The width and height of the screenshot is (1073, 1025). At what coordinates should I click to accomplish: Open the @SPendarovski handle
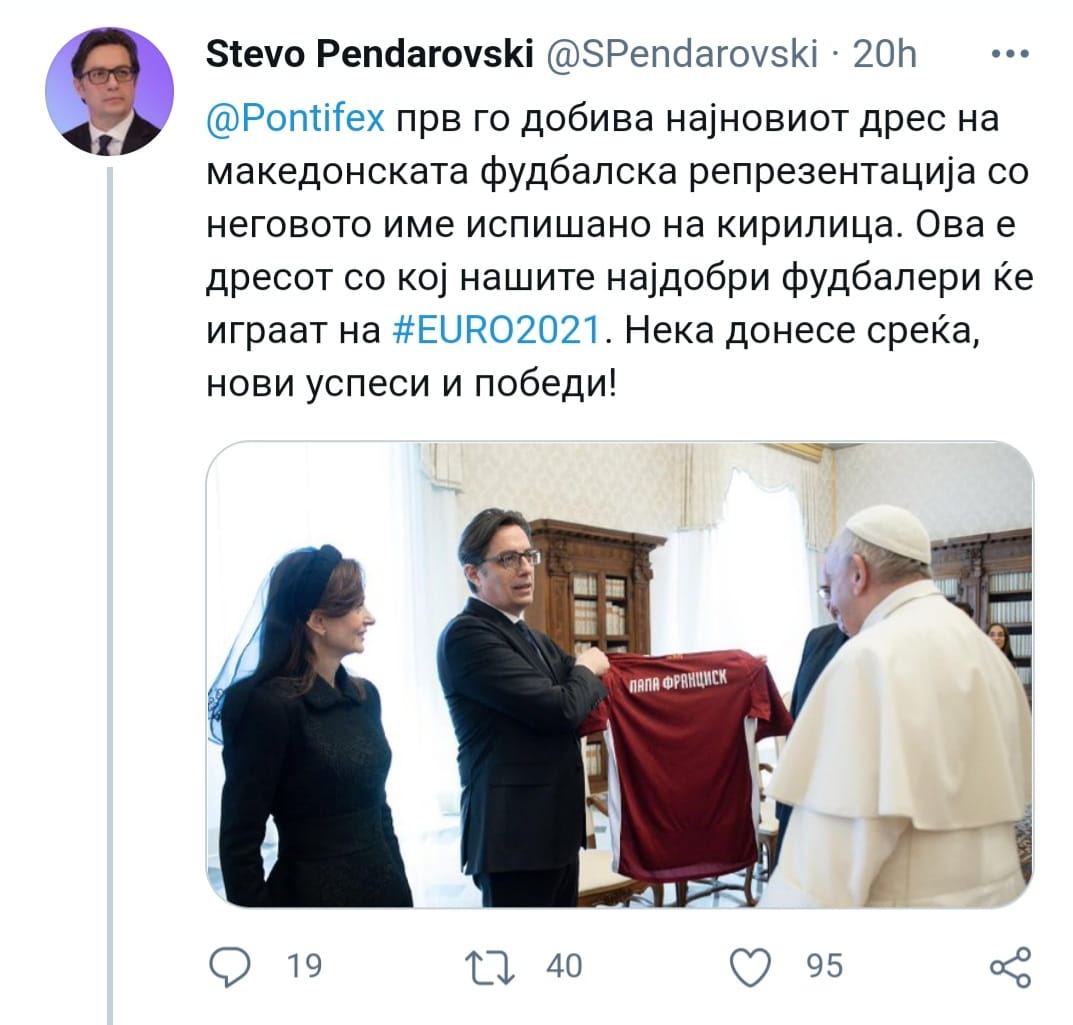click(682, 54)
